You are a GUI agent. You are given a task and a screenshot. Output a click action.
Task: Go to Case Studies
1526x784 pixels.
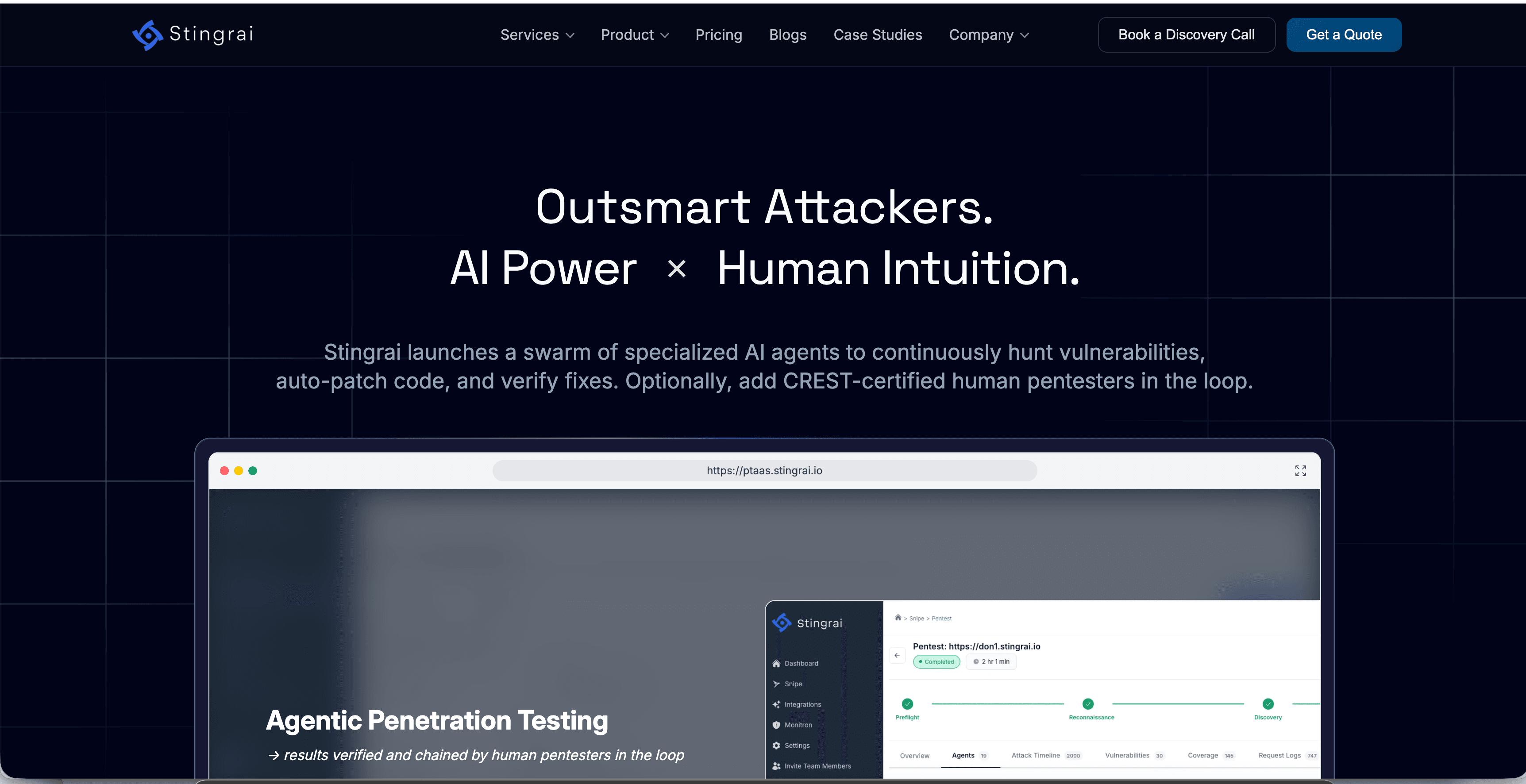pyautogui.click(x=877, y=35)
